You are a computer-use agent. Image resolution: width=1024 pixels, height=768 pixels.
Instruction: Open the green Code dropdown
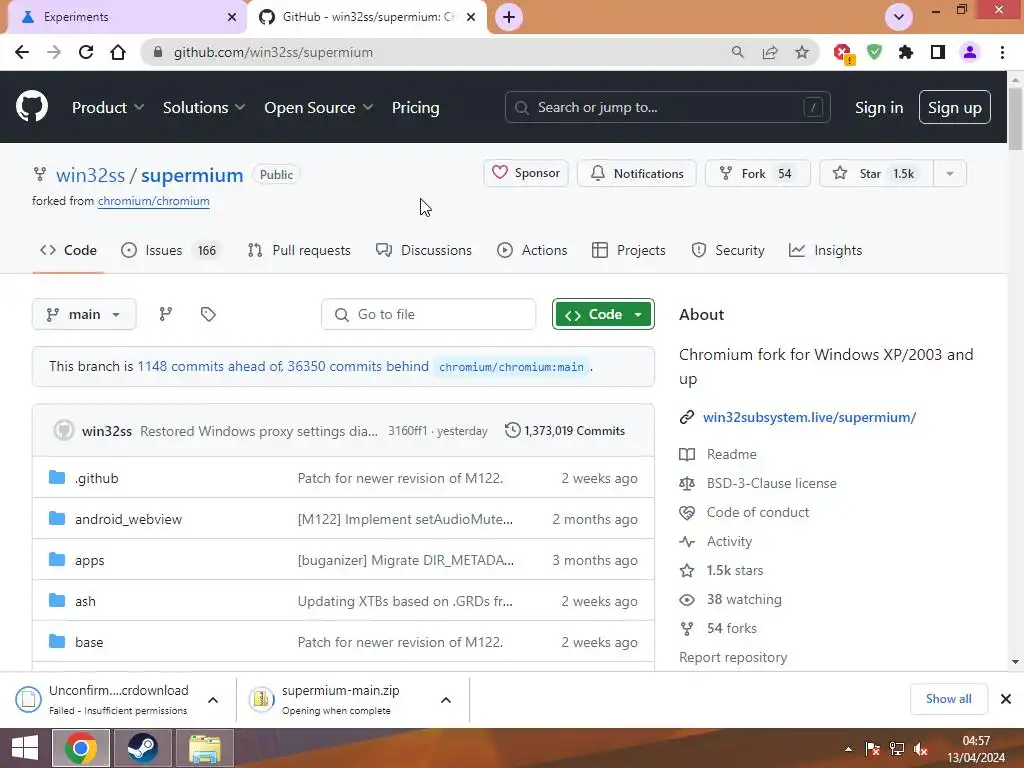(x=603, y=314)
